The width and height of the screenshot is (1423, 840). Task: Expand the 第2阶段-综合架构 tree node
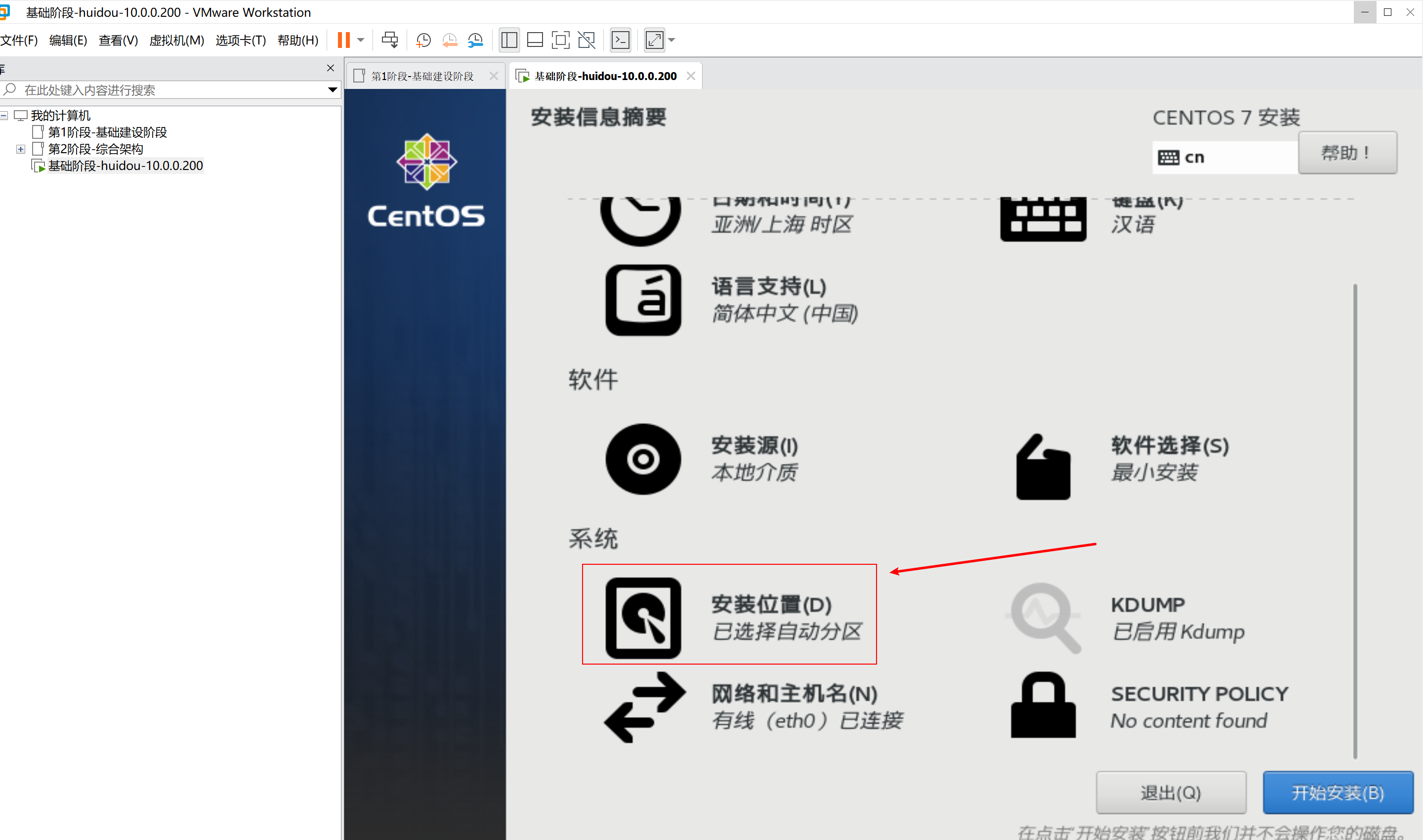coord(21,149)
